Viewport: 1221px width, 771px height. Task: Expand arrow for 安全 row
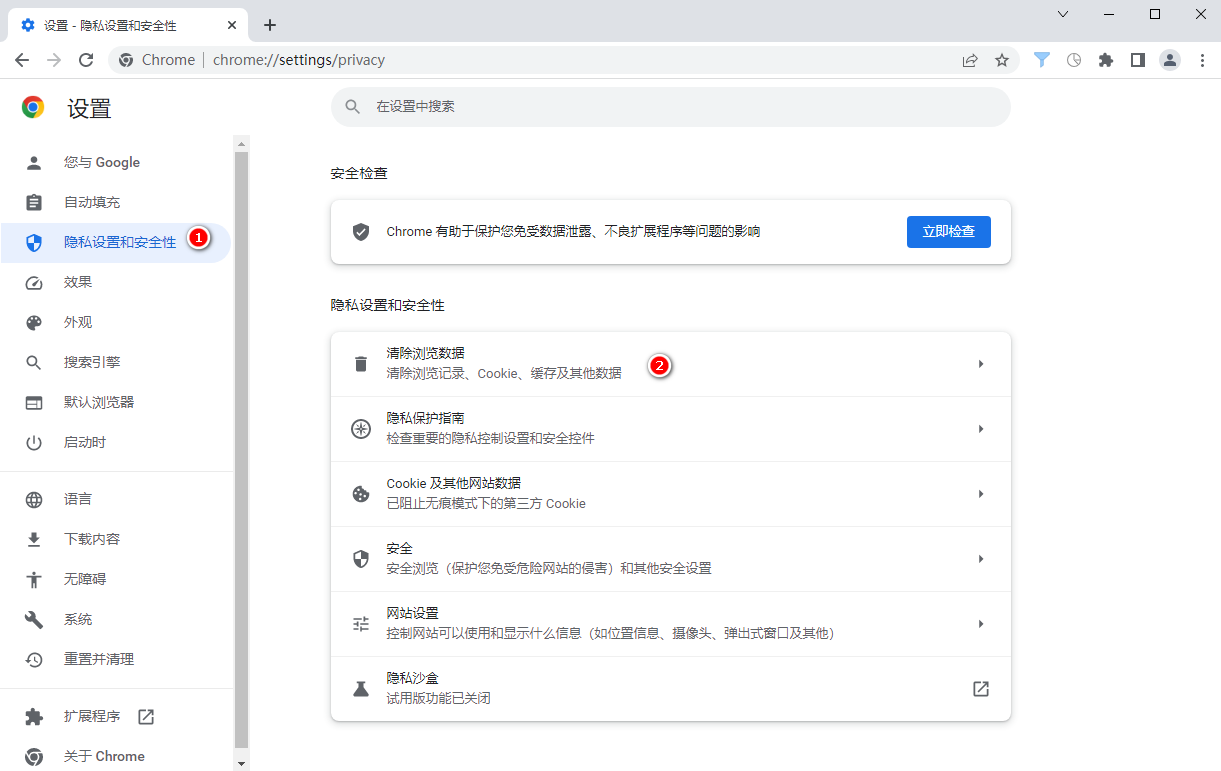pyautogui.click(x=981, y=559)
